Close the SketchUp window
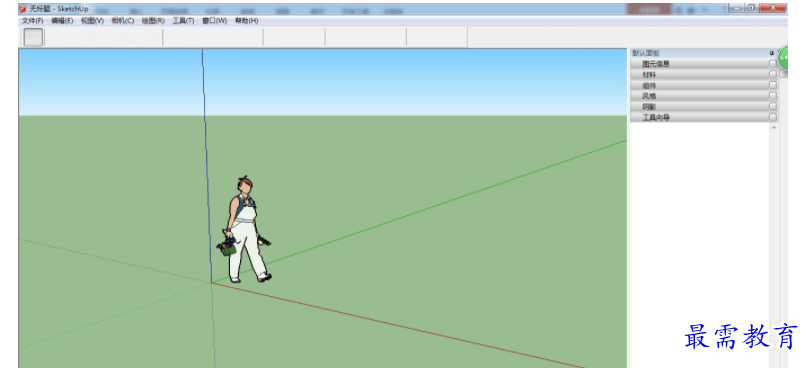Screen dimensions: 806x368 [773, 8]
